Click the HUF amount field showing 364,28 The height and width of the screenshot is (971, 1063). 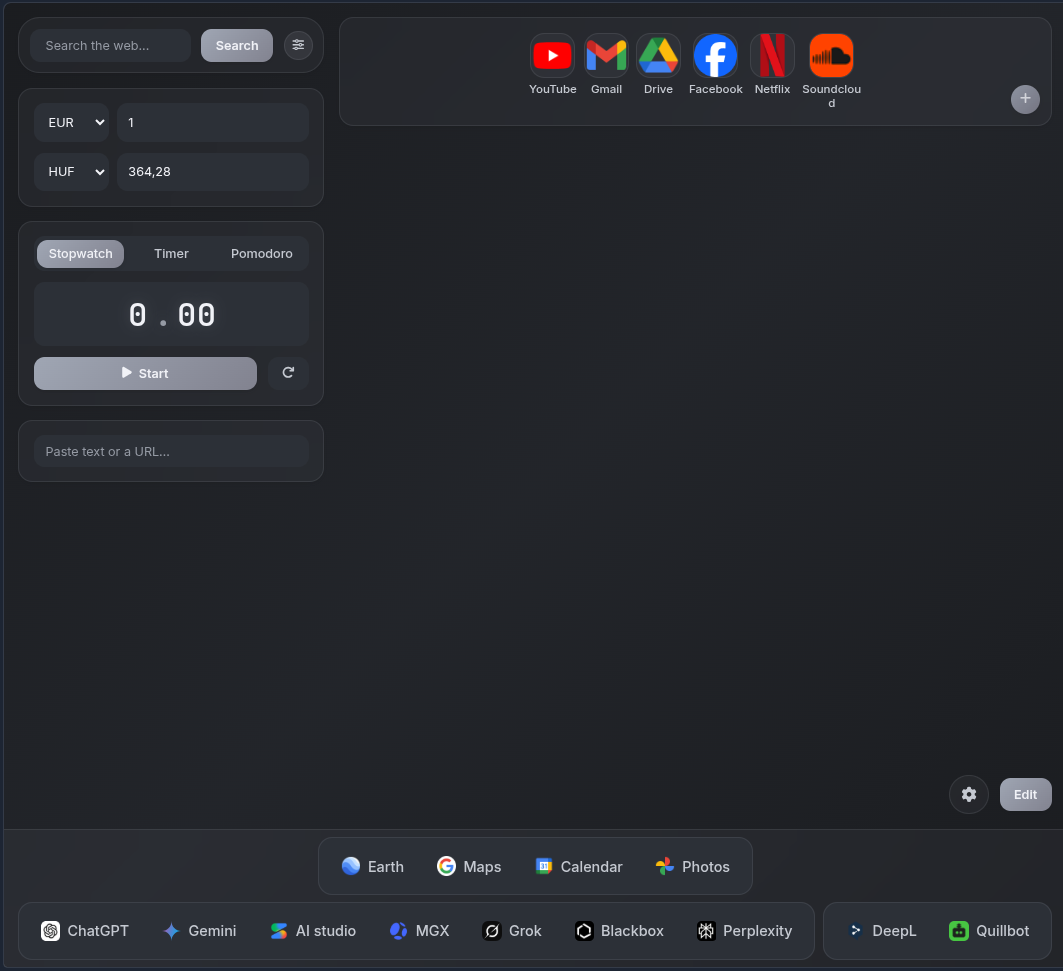tap(213, 172)
